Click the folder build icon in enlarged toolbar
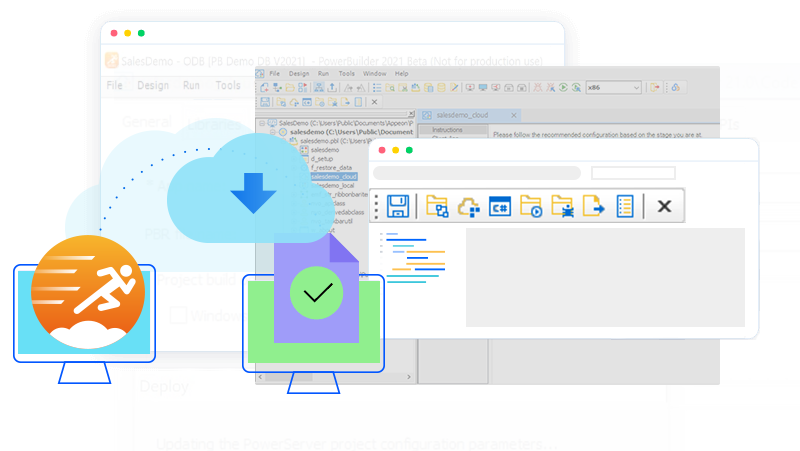 point(437,207)
